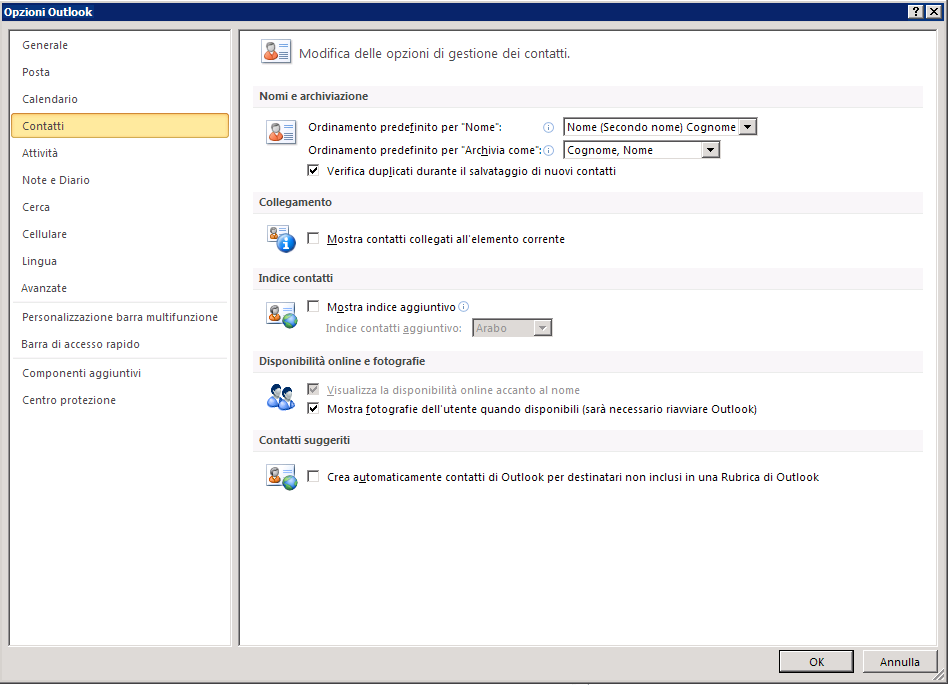
Task: Open the Arabo index language dropdown
Action: point(542,328)
